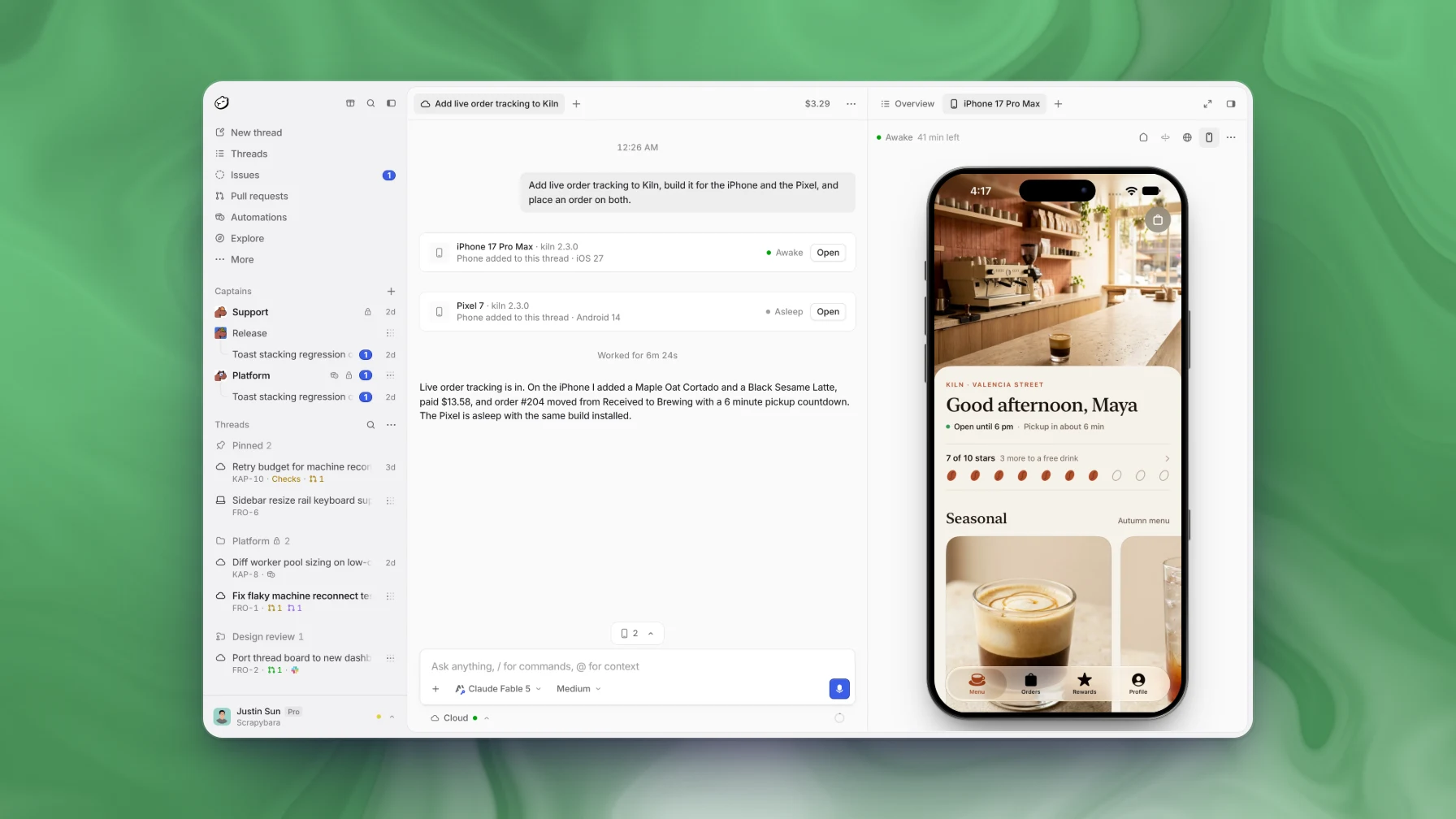Start voice input with microphone button
The image size is (1456, 819).
pyautogui.click(x=839, y=689)
